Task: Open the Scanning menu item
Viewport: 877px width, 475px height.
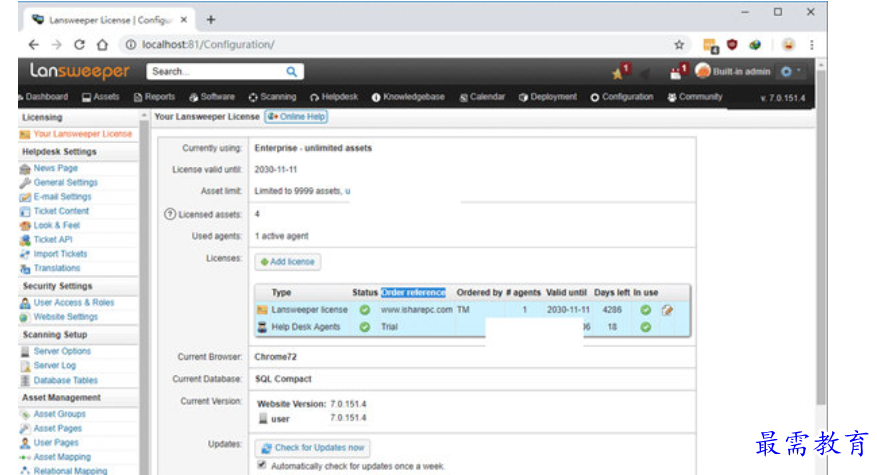Action: 272,97
